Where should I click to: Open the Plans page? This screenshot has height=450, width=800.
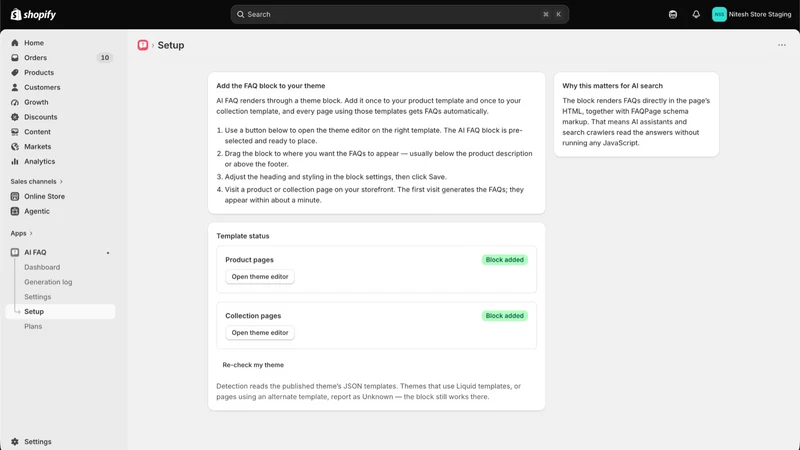tap(33, 327)
